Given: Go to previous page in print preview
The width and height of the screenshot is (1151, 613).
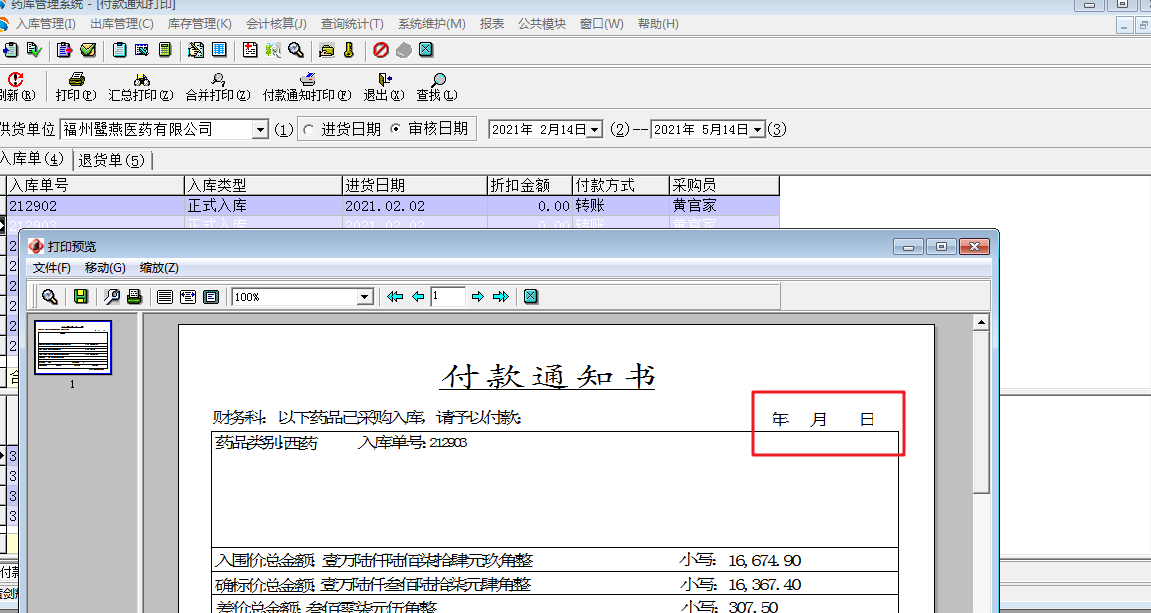Looking at the screenshot, I should tap(418, 297).
